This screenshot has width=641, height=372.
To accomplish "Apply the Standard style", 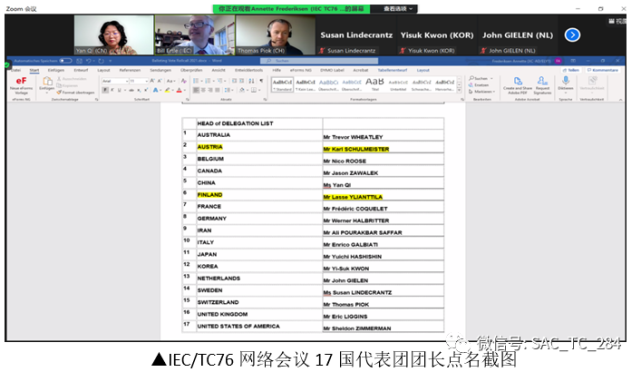I will (x=282, y=85).
